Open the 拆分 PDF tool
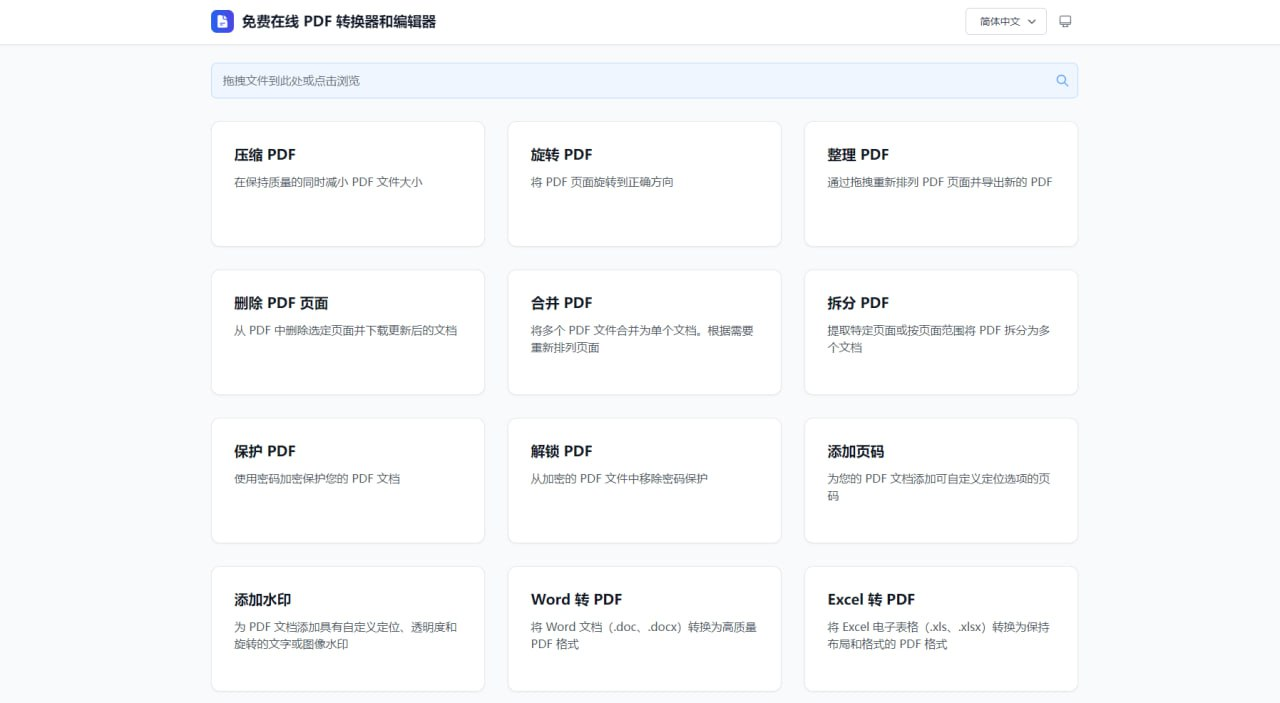 (940, 332)
